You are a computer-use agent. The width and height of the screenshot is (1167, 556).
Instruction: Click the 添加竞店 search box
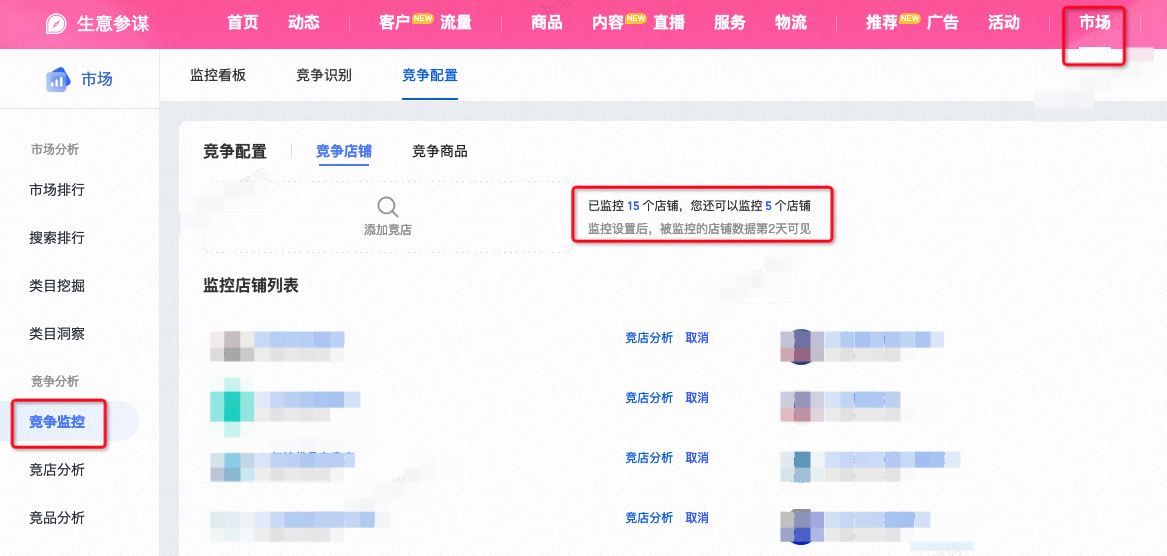pos(388,217)
